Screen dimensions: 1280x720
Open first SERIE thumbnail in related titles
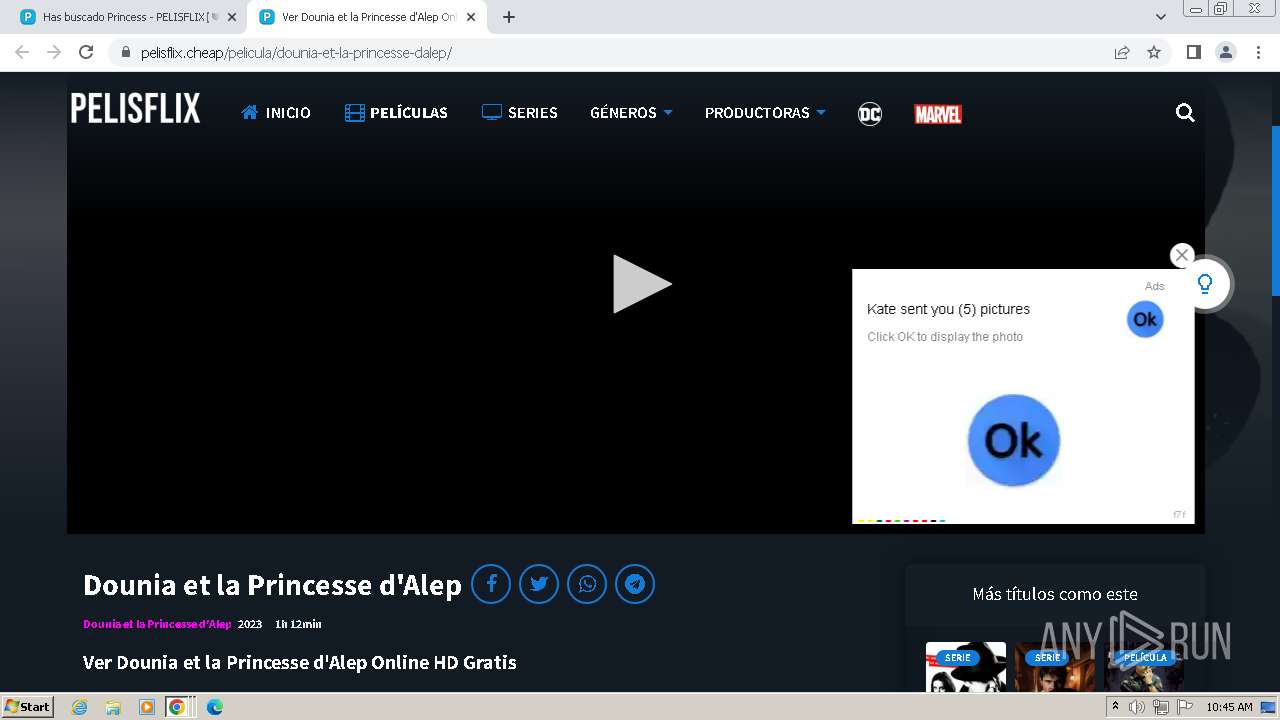(966, 667)
